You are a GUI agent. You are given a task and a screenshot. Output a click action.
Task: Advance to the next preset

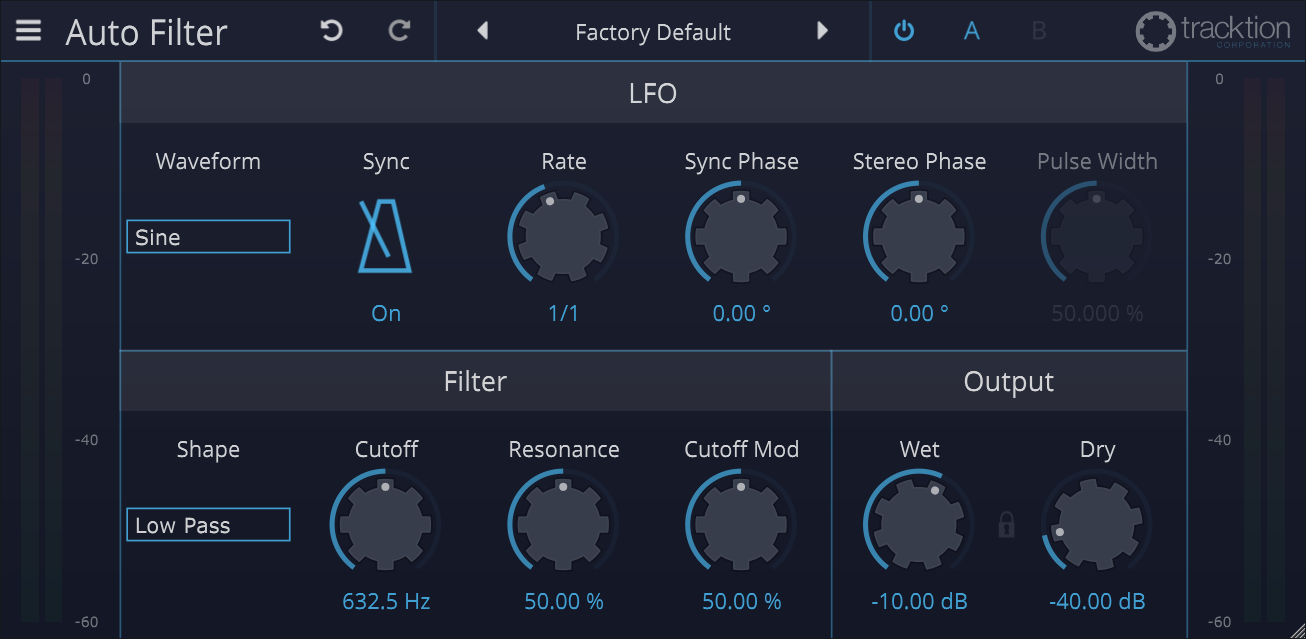822,31
